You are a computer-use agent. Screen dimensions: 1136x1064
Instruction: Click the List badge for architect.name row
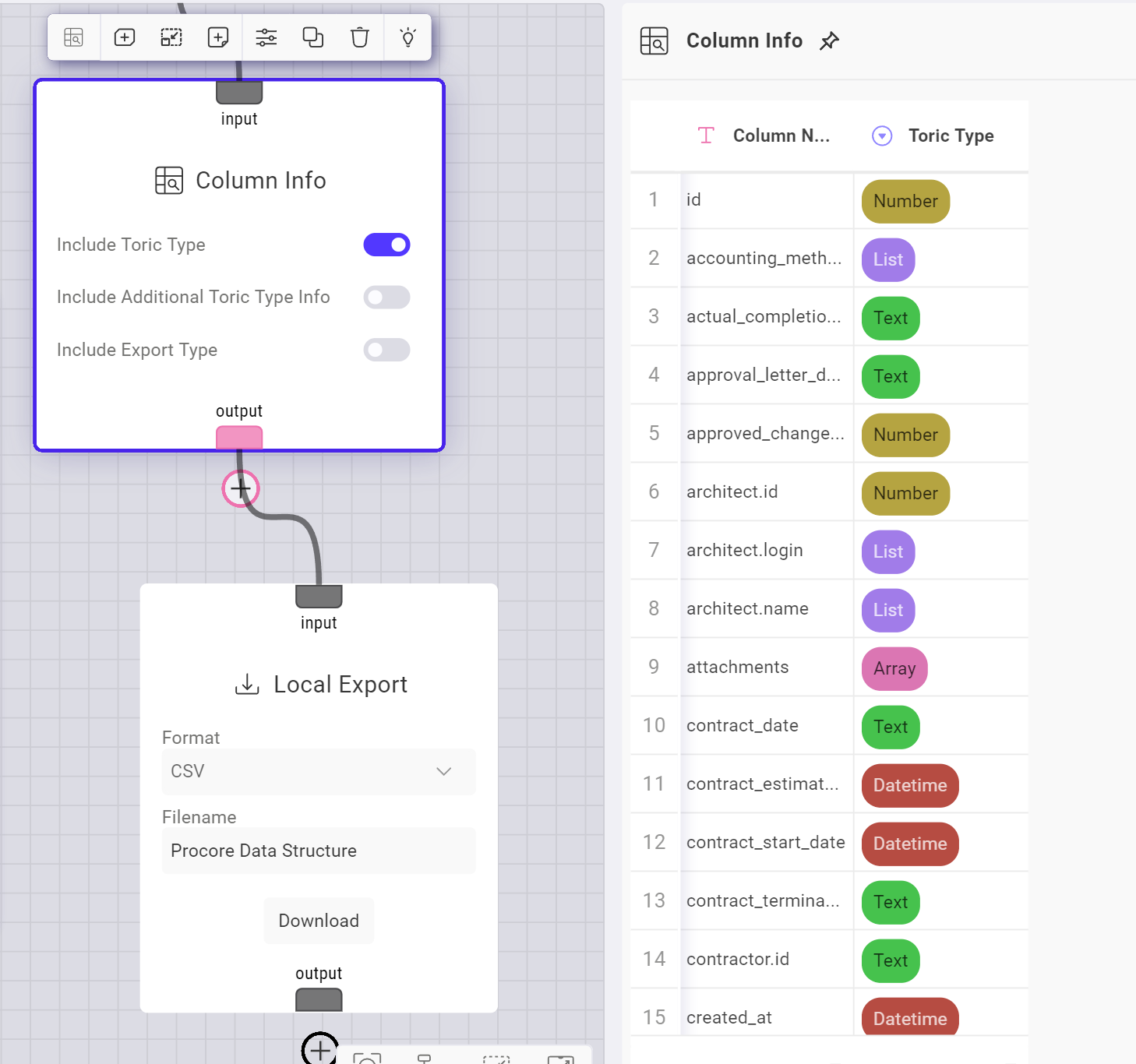(x=888, y=611)
